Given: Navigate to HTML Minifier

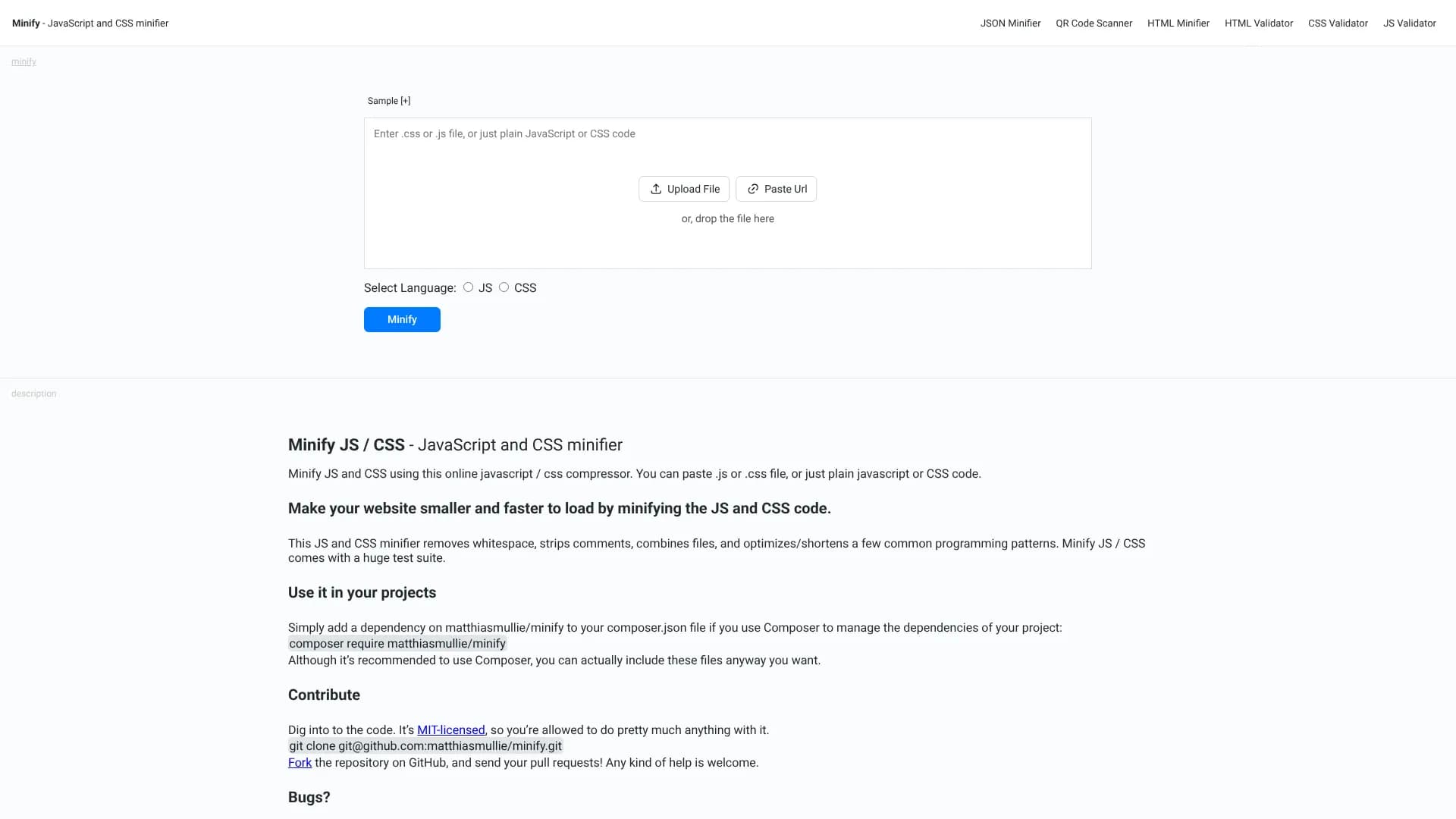Looking at the screenshot, I should [x=1178, y=23].
